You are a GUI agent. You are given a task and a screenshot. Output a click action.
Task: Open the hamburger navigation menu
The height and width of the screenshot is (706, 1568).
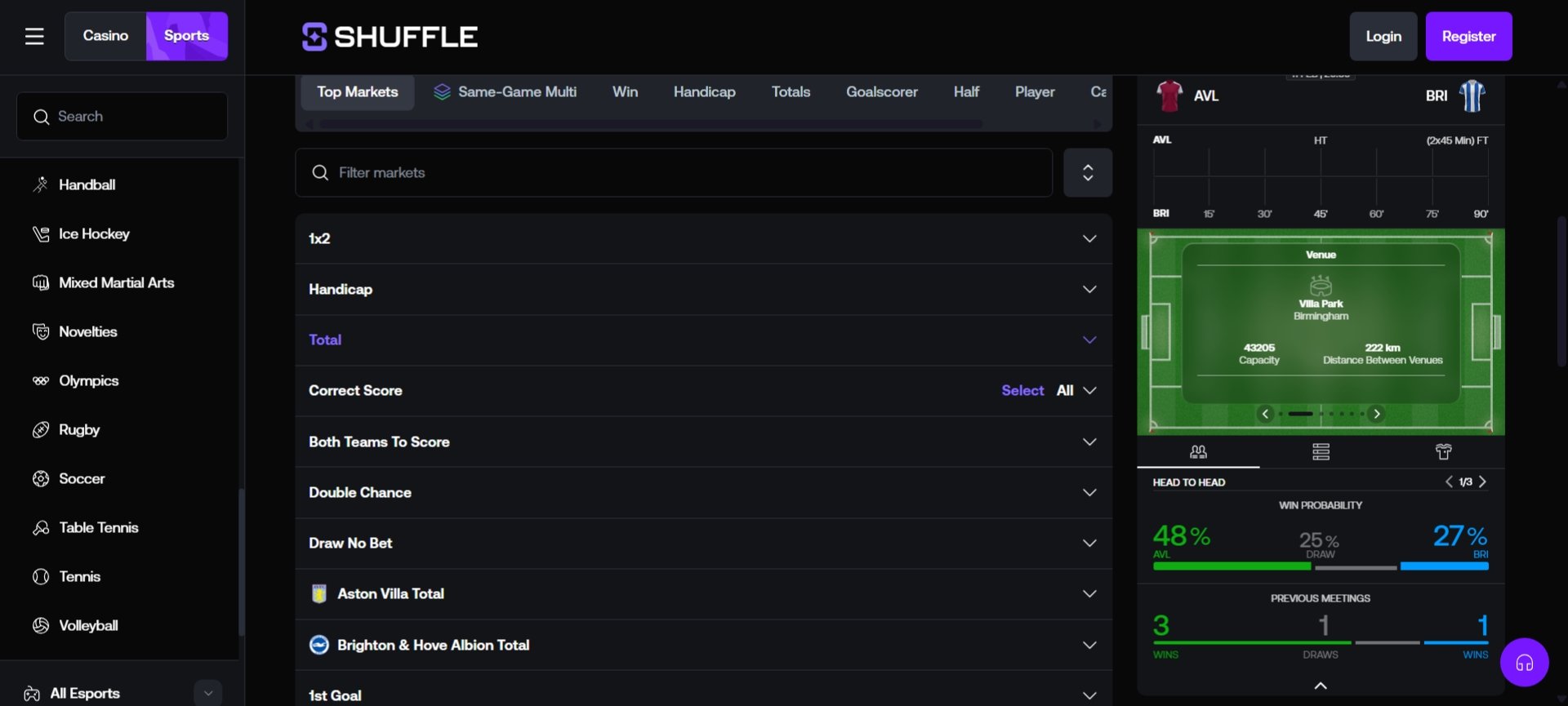click(x=34, y=36)
